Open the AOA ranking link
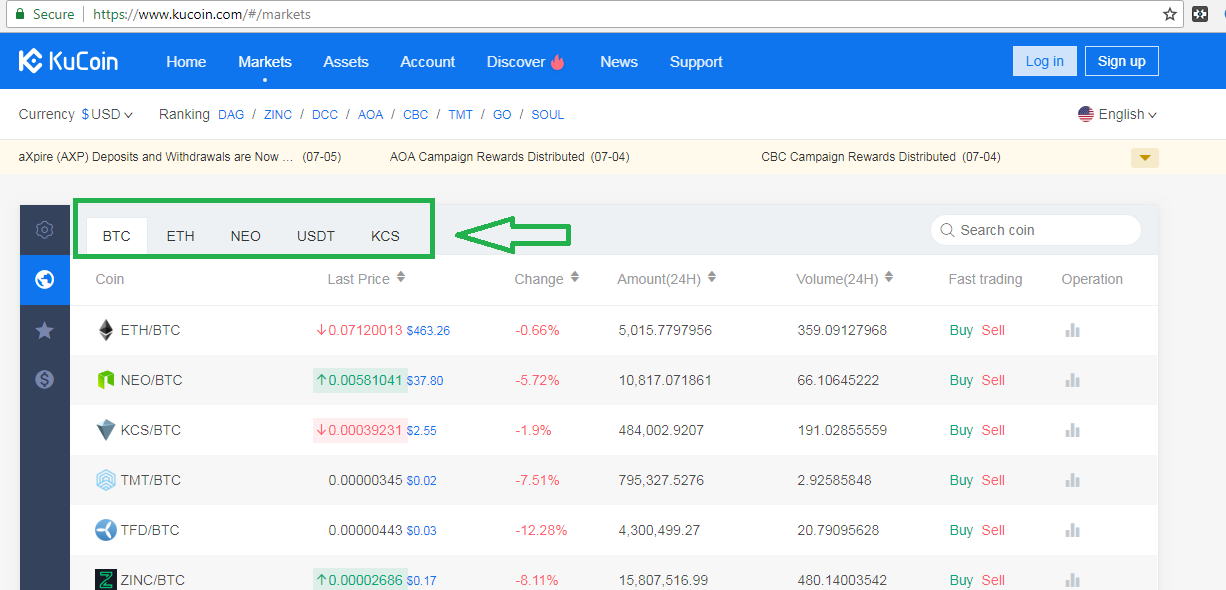The width and height of the screenshot is (1226, 590). (371, 114)
